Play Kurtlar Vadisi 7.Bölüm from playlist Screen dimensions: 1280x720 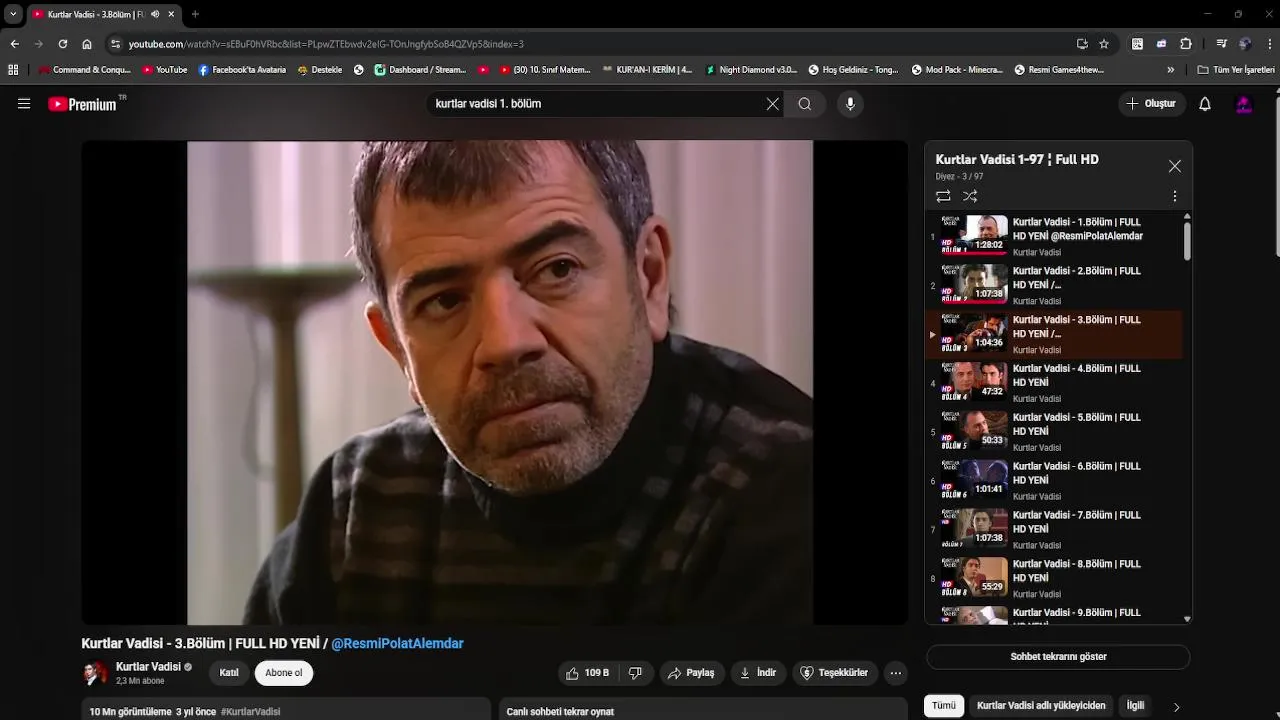pyautogui.click(x=1054, y=531)
